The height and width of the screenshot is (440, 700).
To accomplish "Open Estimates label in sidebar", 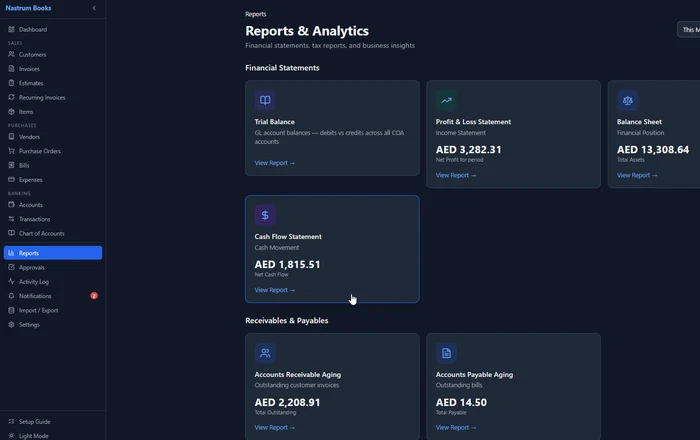I will click(31, 83).
